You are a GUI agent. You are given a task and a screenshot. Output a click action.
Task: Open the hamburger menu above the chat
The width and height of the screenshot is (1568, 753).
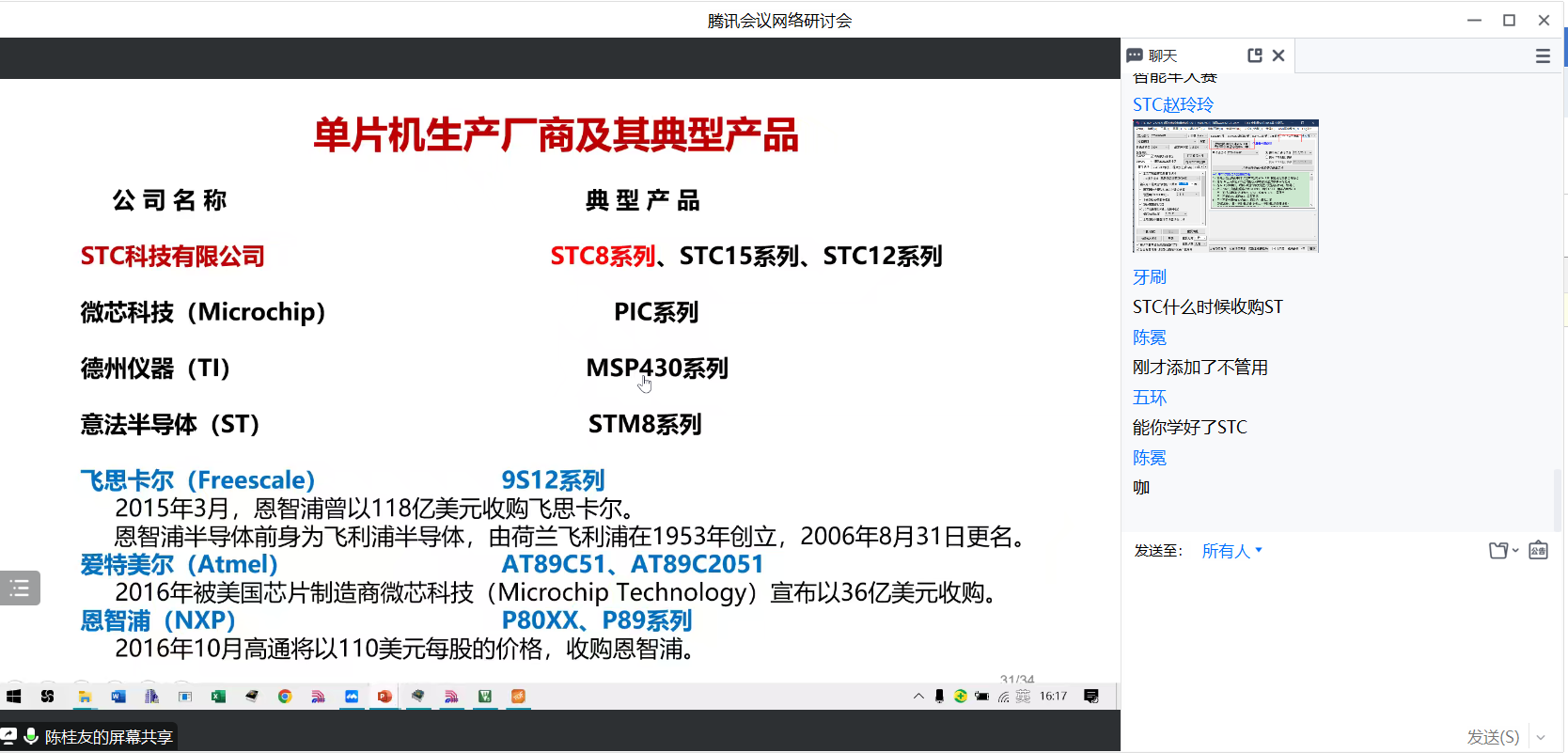1543,56
